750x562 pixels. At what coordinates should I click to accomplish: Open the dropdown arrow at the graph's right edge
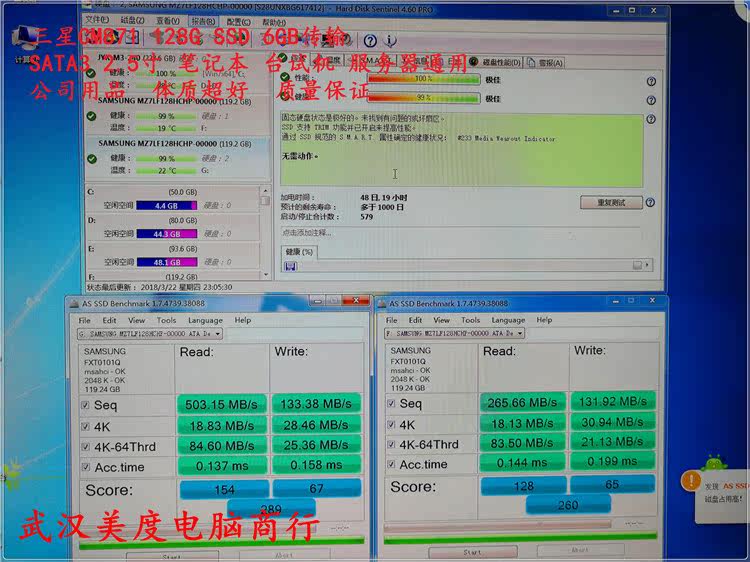(647, 265)
